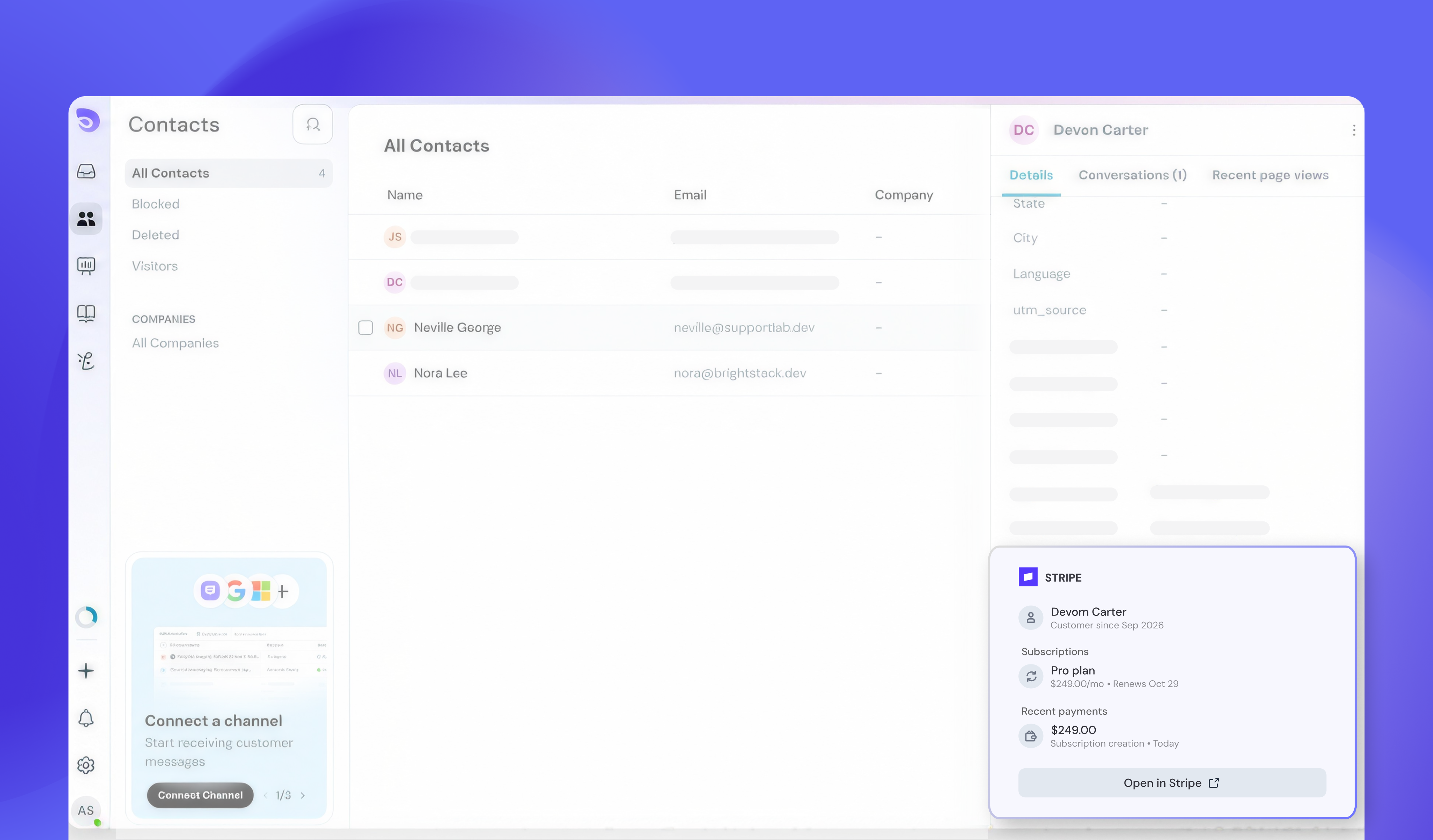Open the Visitors list
Image resolution: width=1433 pixels, height=840 pixels.
[155, 266]
